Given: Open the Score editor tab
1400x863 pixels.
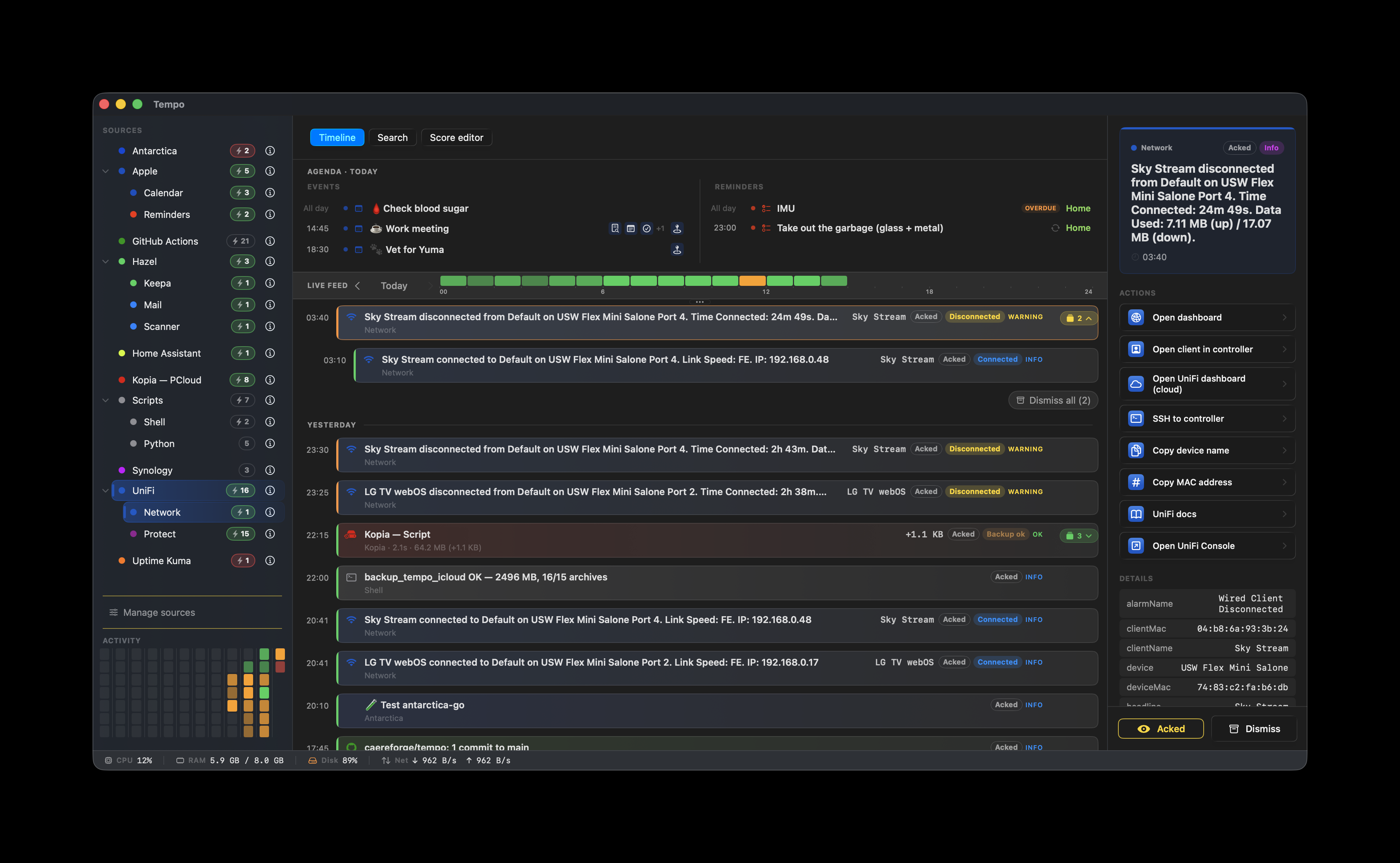Looking at the screenshot, I should pos(456,138).
